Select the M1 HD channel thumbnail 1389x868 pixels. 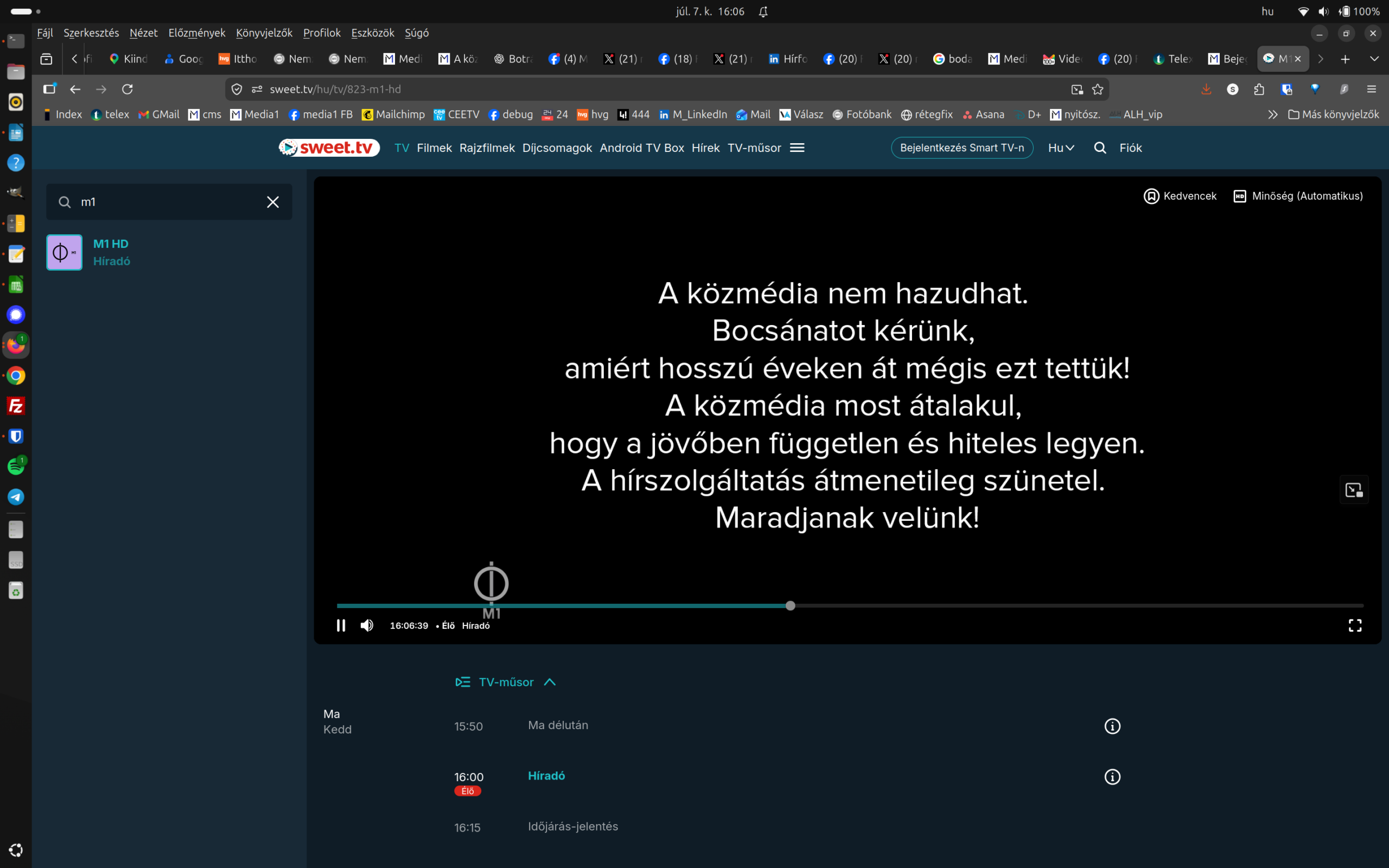64,252
